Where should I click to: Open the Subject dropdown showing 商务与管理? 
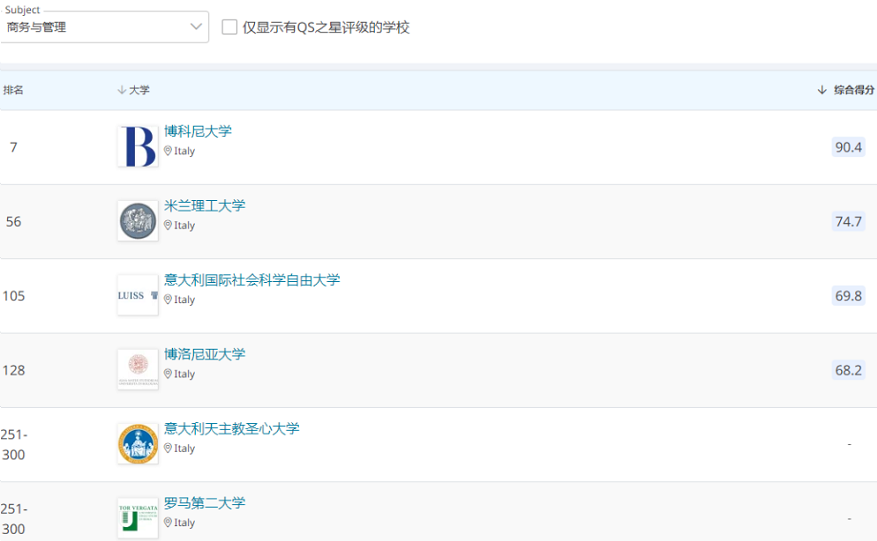point(104,27)
